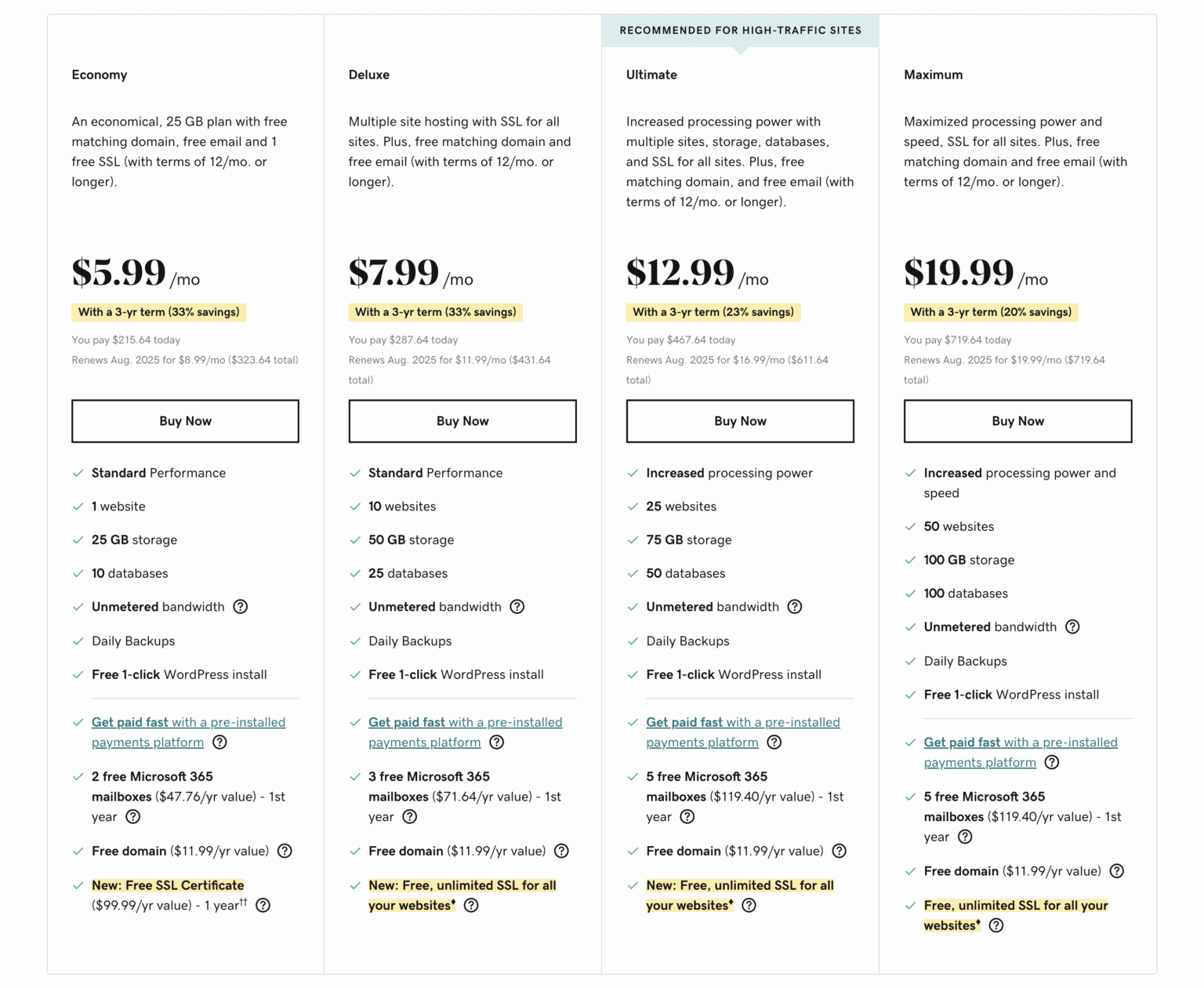The width and height of the screenshot is (1204, 988).
Task: Click help icon for Maximum Microsoft 365 mailboxes
Action: coord(966,837)
